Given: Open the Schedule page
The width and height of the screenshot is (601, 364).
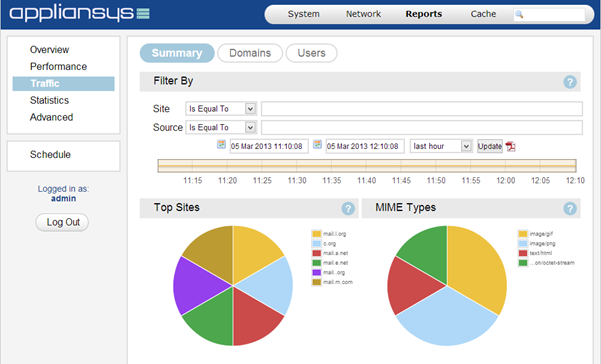Looking at the screenshot, I should pyautogui.click(x=50, y=154).
